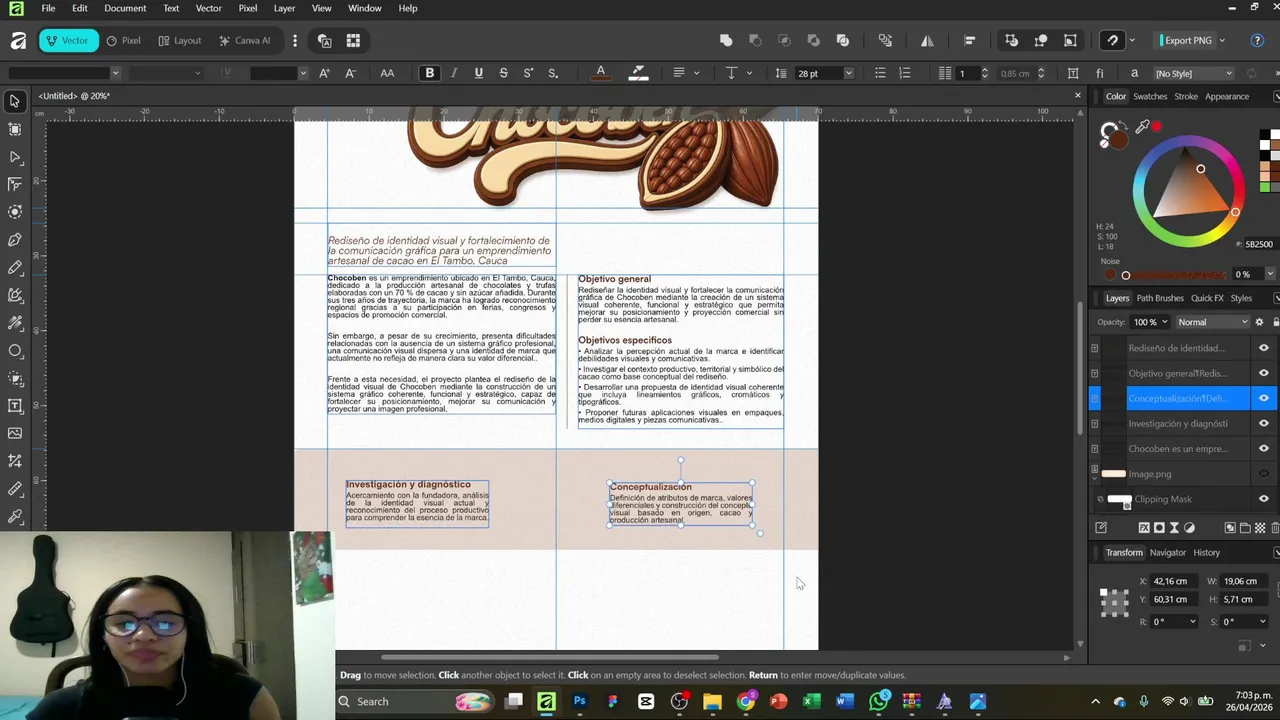Open the S shear dropdown in Transform
This screenshot has width=1280, height=720.
coord(1262,622)
